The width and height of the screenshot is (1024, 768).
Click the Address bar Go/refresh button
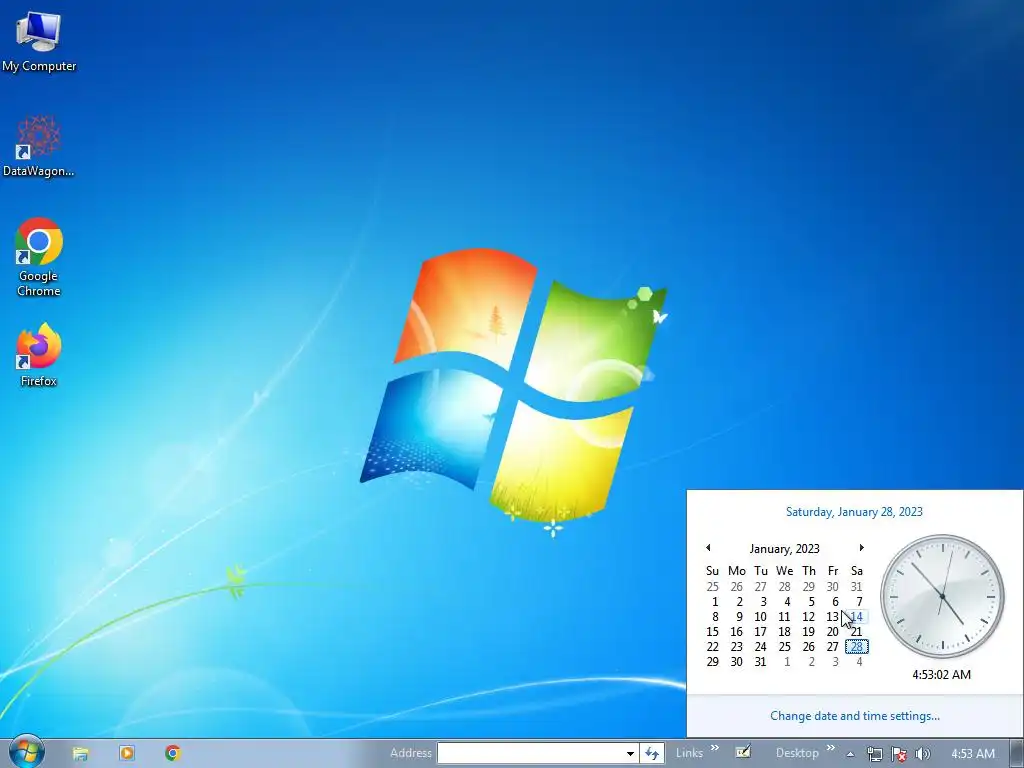coord(652,753)
